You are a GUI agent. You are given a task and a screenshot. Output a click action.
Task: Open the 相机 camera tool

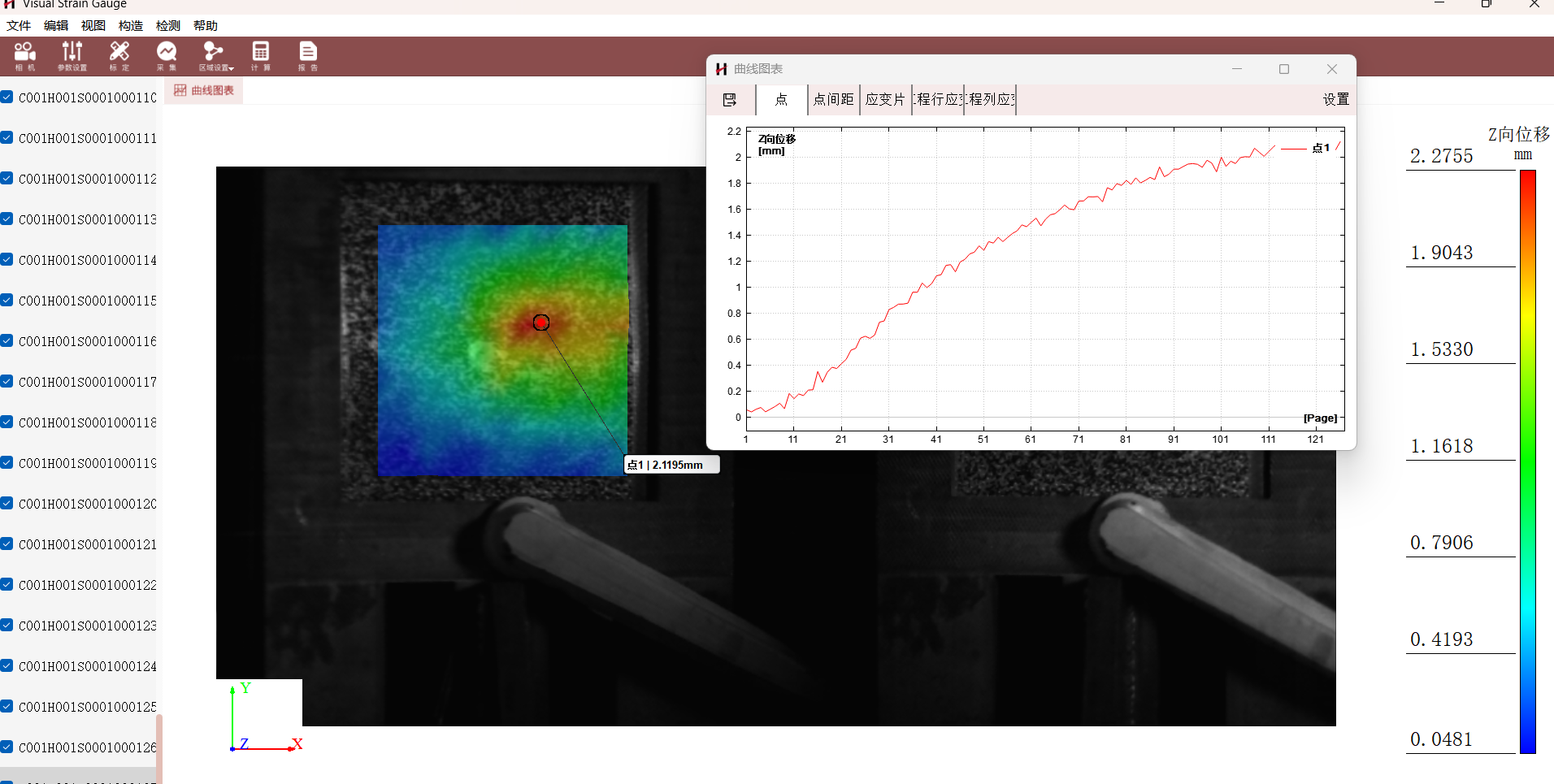[x=25, y=56]
